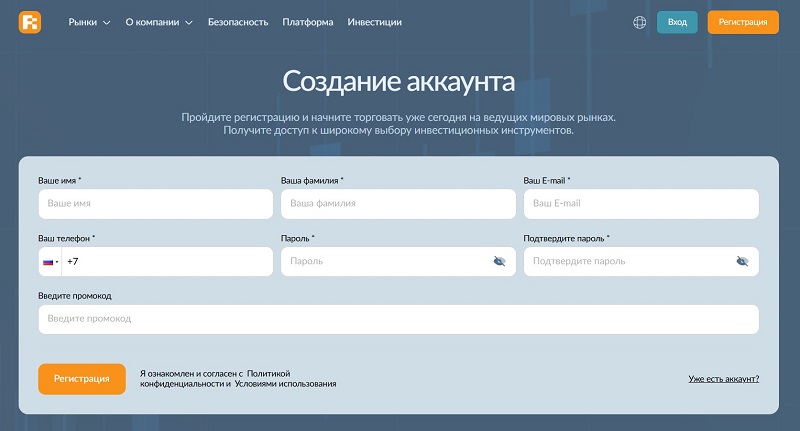Focus the Ваше имя input field
This screenshot has height=431, width=800.
click(155, 204)
